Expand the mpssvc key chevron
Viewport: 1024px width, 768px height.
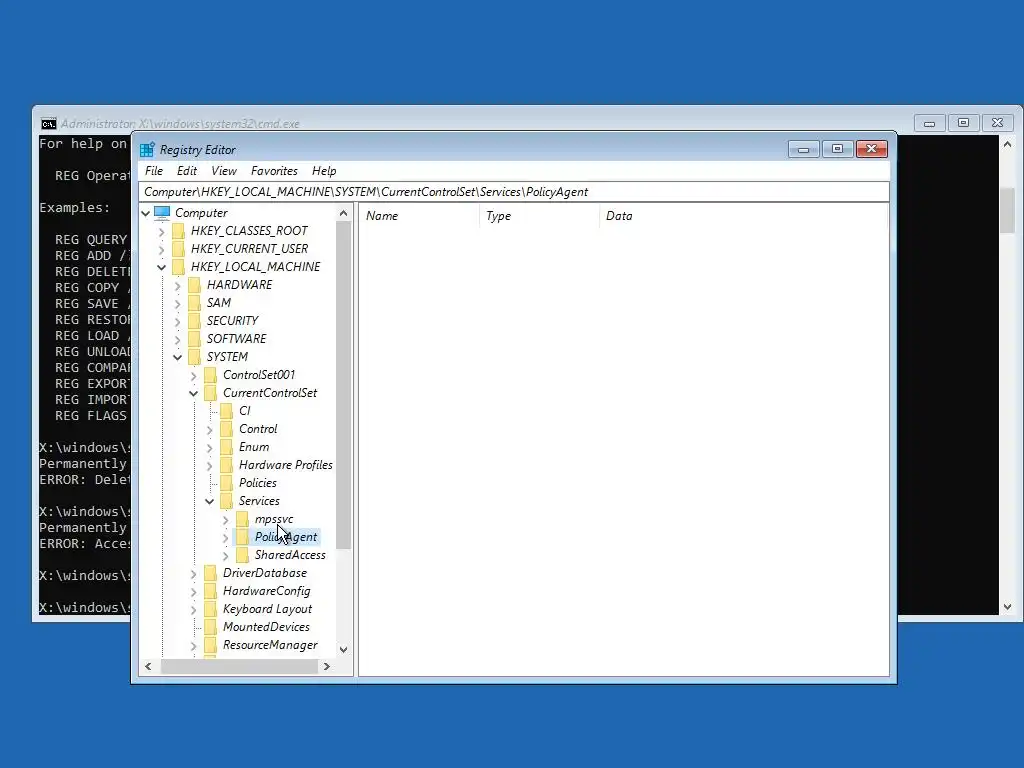225,520
